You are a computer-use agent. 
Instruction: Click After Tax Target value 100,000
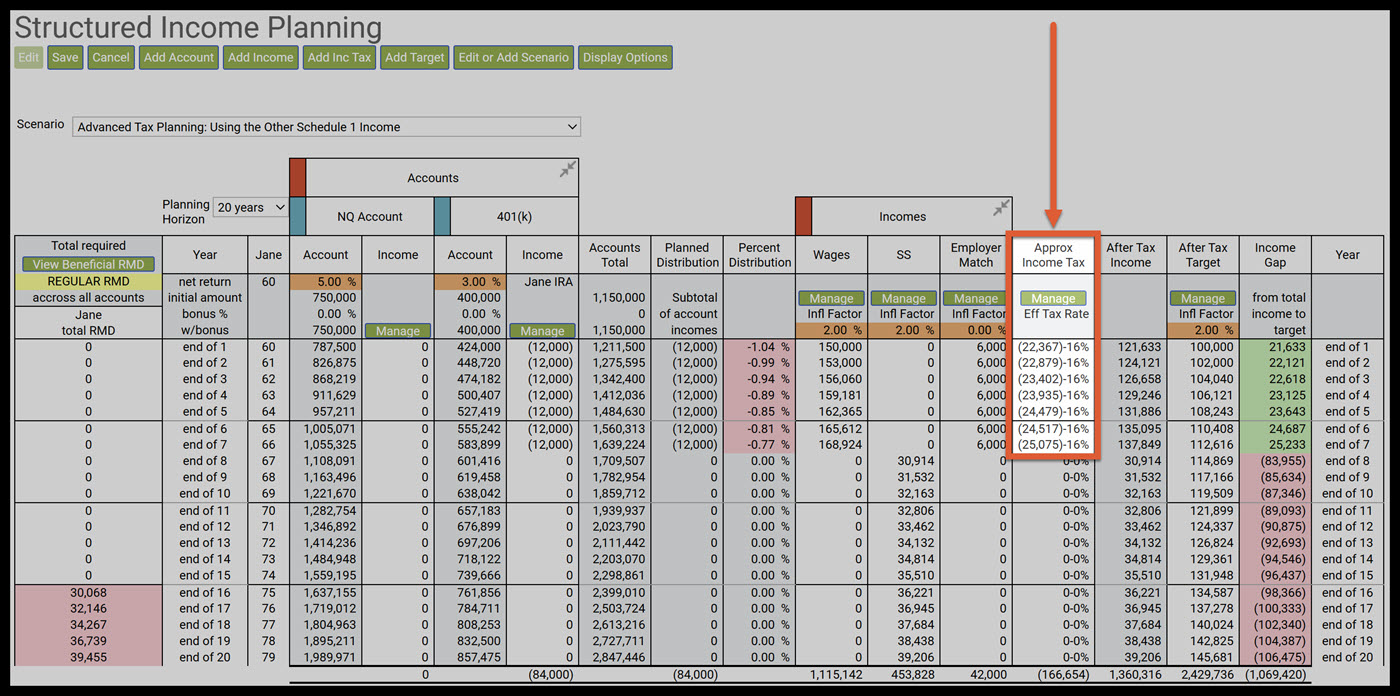1212,347
